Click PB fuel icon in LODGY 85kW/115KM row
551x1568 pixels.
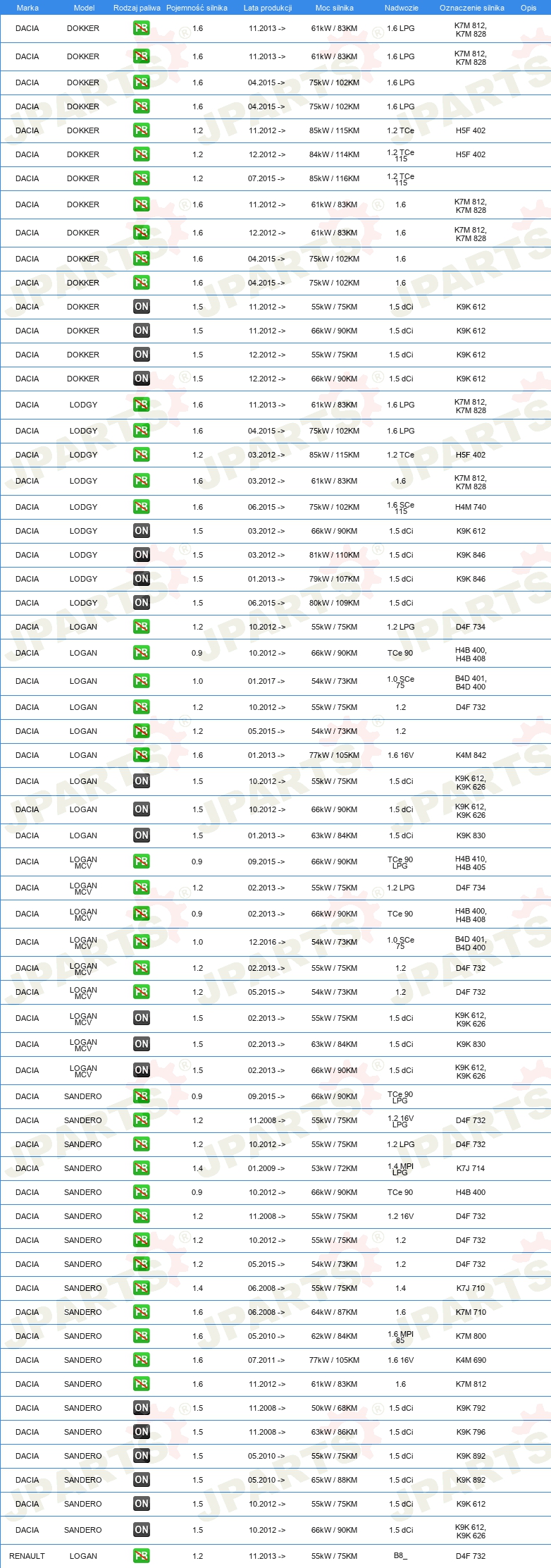[141, 455]
